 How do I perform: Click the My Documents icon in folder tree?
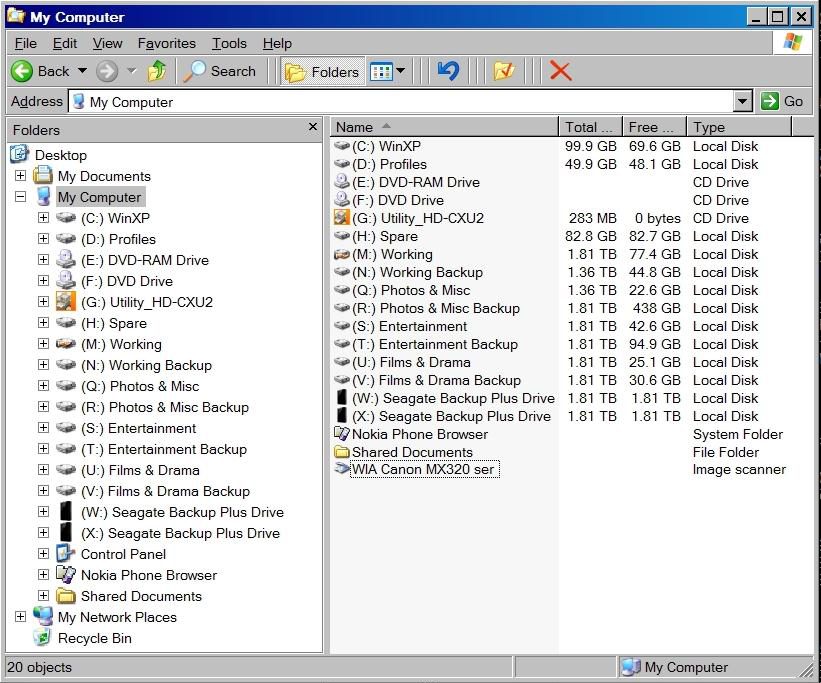coord(43,175)
